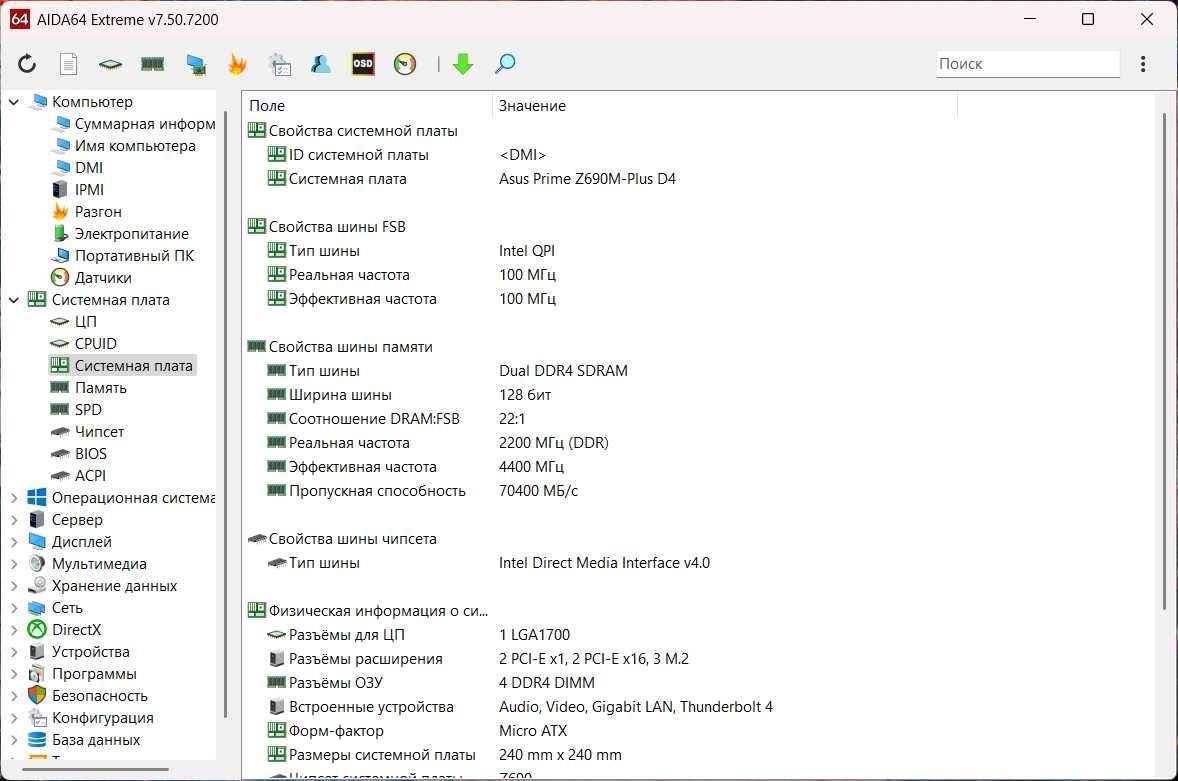The width and height of the screenshot is (1178, 781).
Task: Open the CPUID tree item
Action: click(95, 343)
